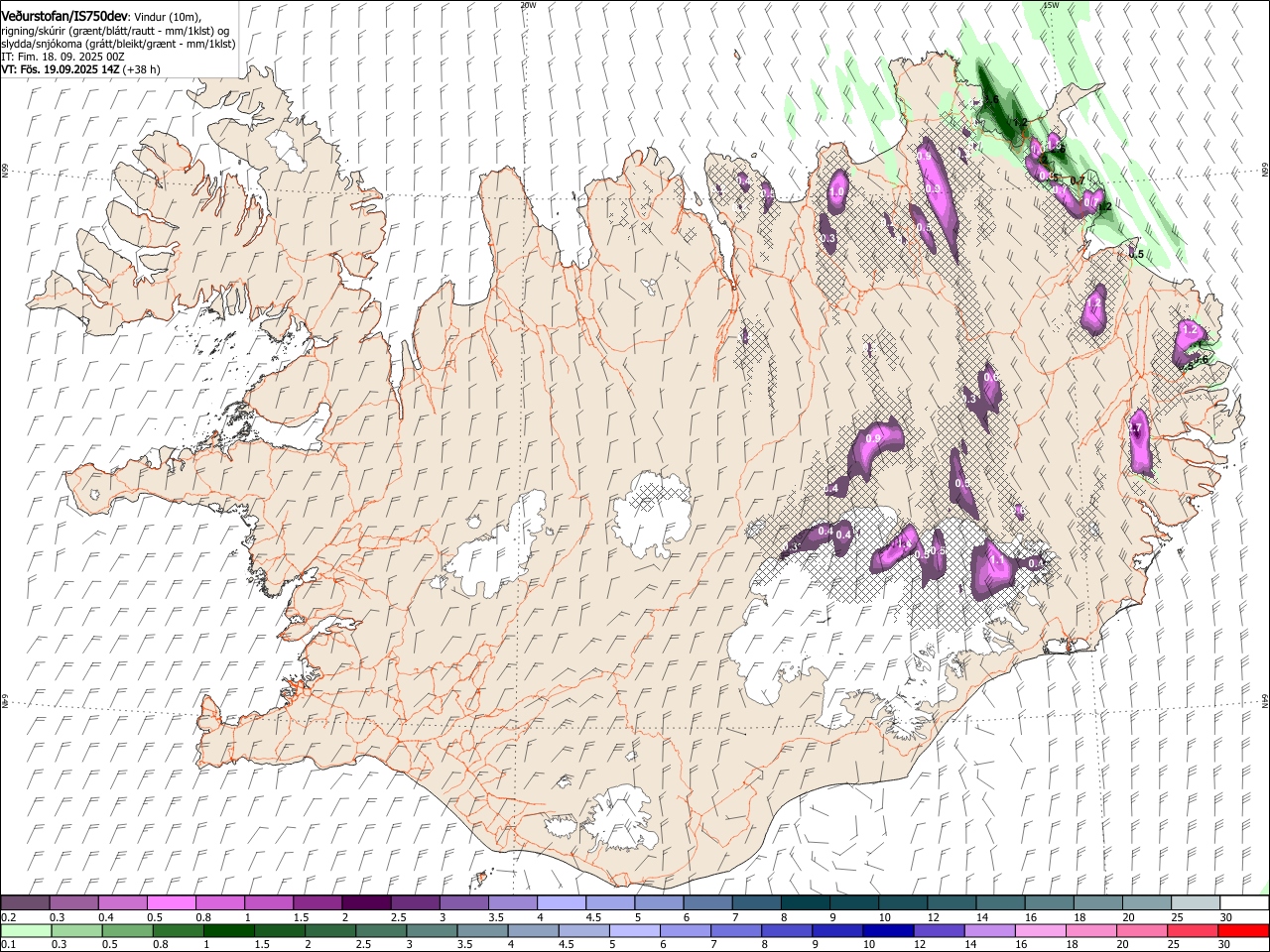Pick the light grey 25 swatch, upper legend row
Image resolution: width=1270 pixels, height=952 pixels.
pos(1195,903)
